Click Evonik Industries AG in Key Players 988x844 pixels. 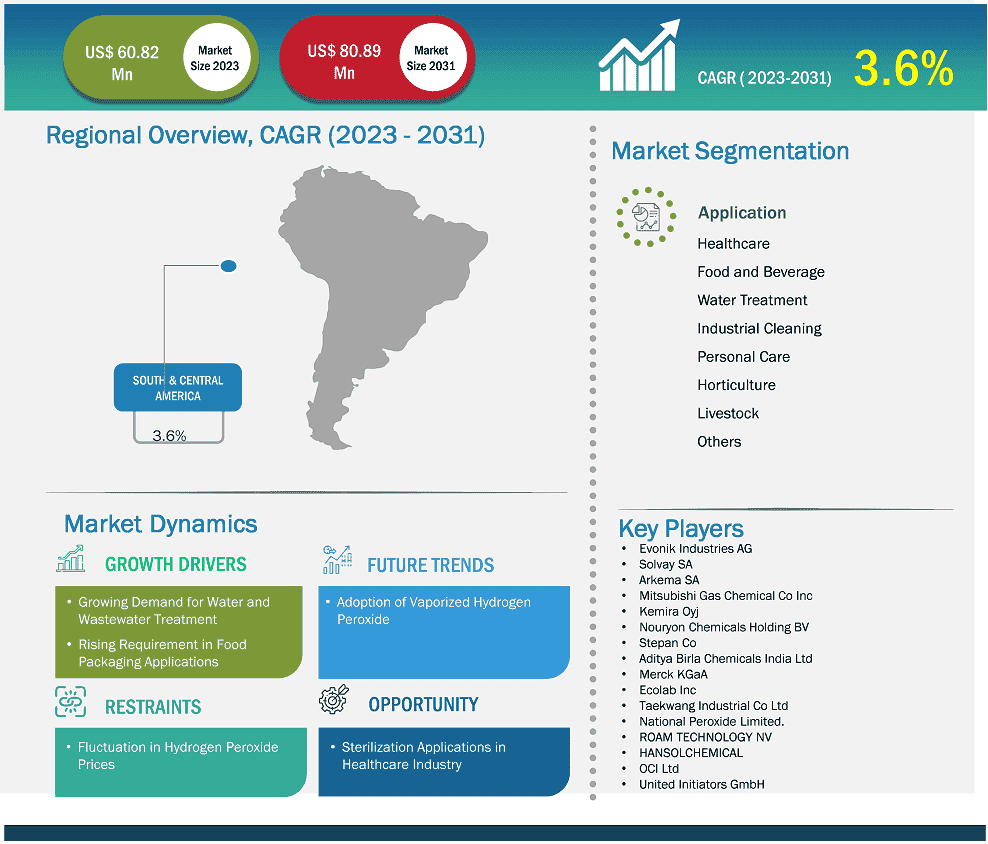point(695,548)
